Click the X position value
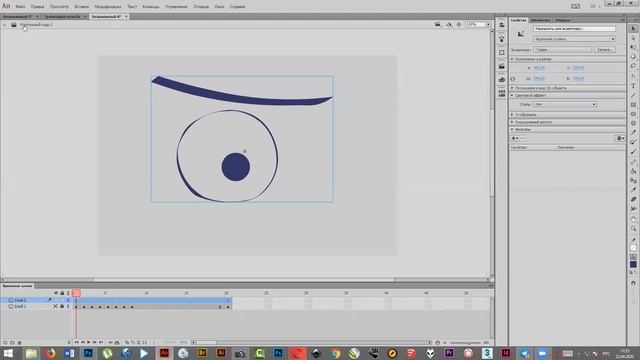This screenshot has height=360, width=640. [539, 68]
